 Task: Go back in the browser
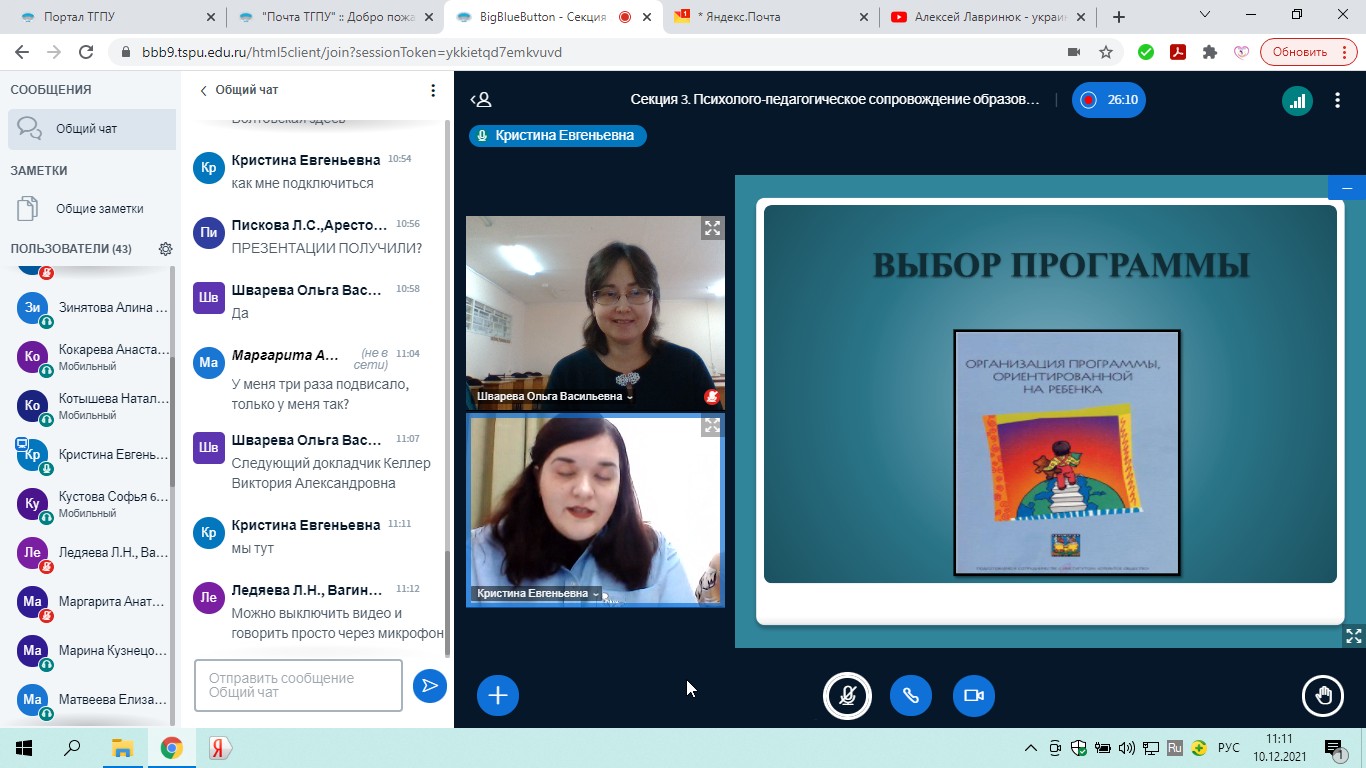tap(22, 52)
